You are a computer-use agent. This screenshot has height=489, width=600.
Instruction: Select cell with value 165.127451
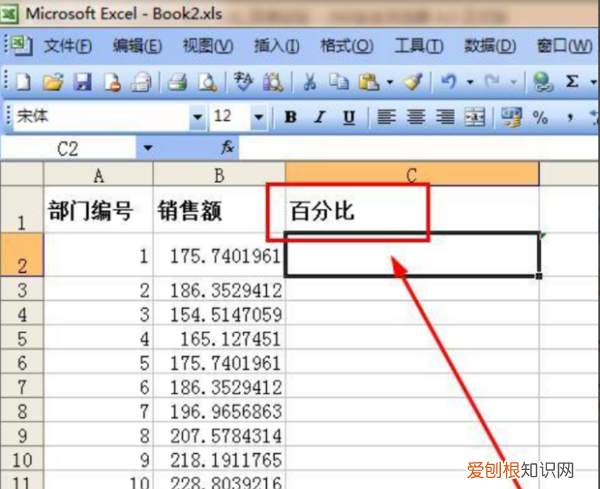tap(219, 337)
